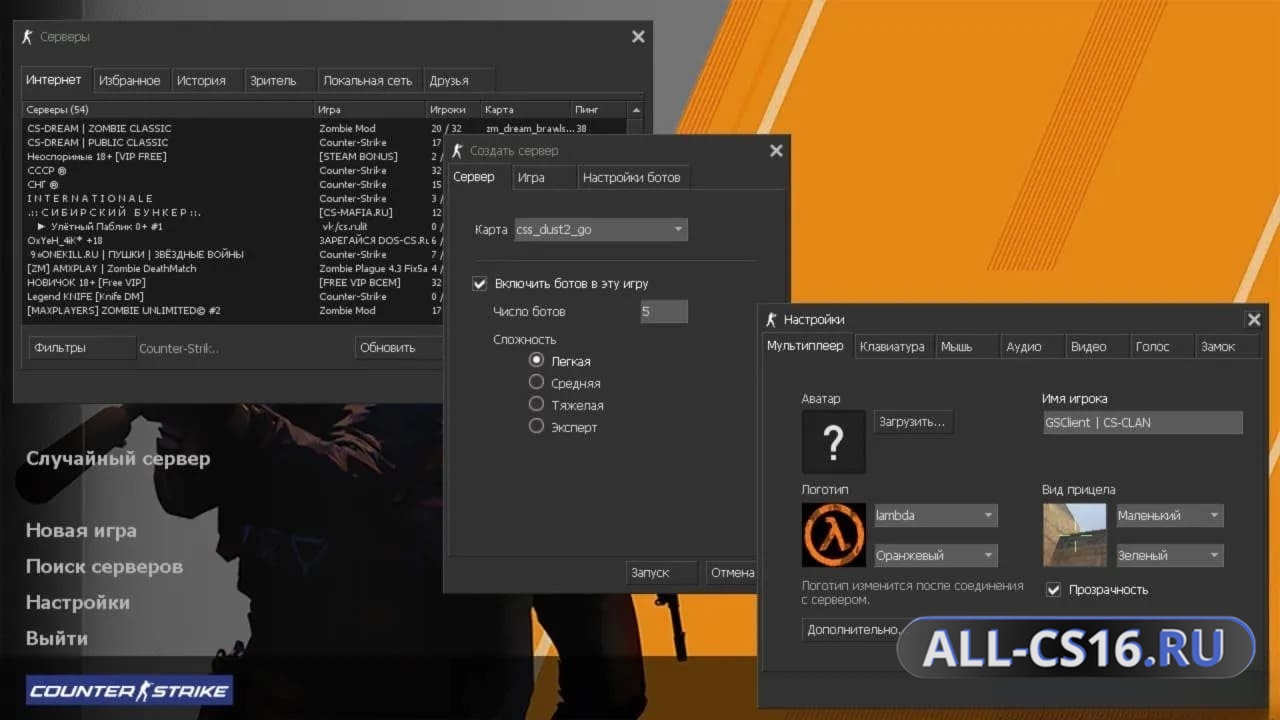Disable the Прозрачность checkbox

(1053, 589)
